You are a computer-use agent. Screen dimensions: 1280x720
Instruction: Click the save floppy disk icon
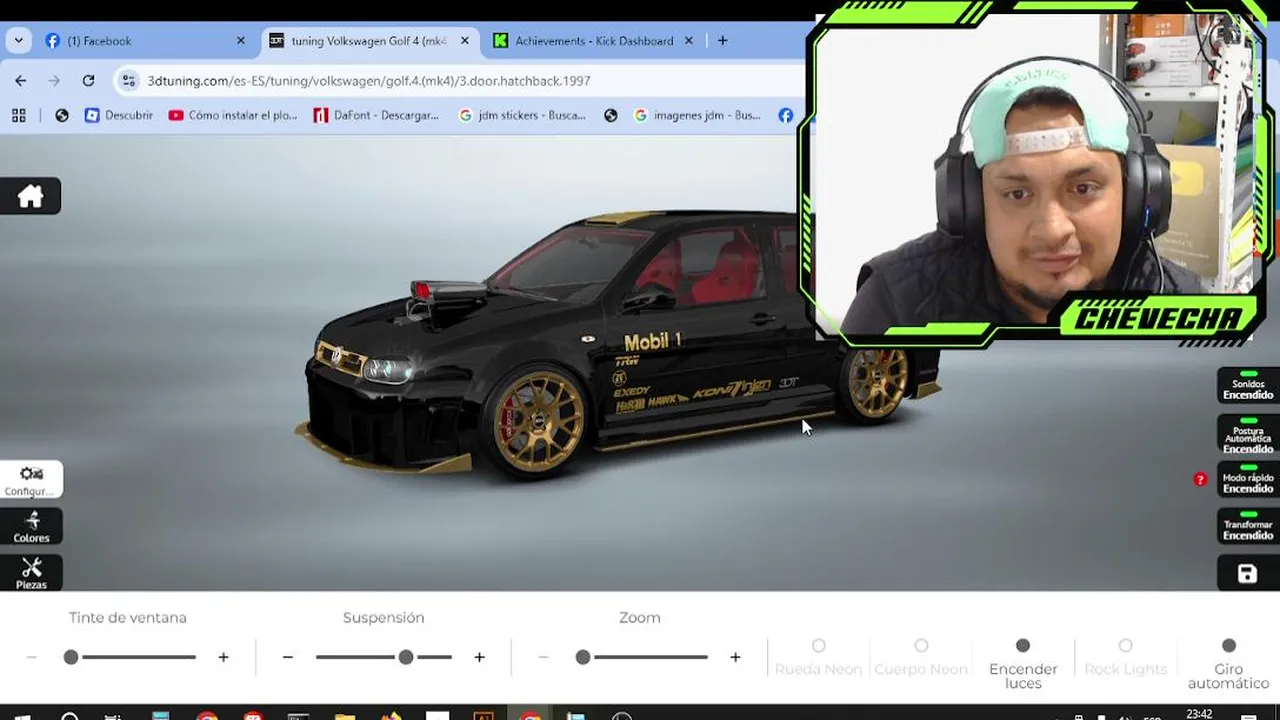pyautogui.click(x=1247, y=573)
